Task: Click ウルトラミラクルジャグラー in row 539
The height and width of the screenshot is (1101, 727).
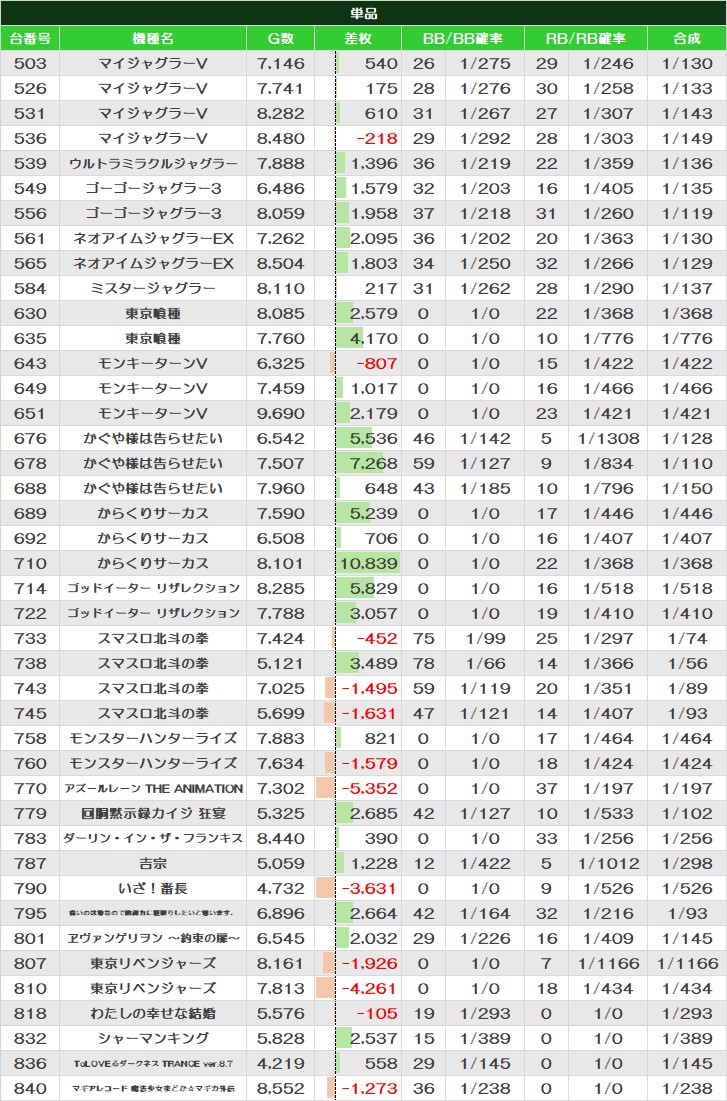Action: (x=153, y=164)
